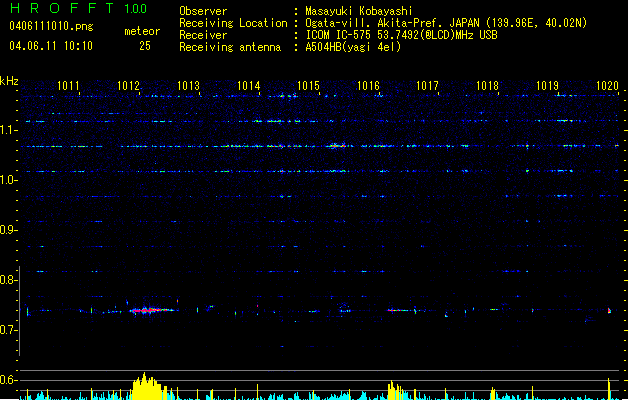Click the 0.7 kHz frequency axis label
This screenshot has width=629, height=400.
(8, 330)
